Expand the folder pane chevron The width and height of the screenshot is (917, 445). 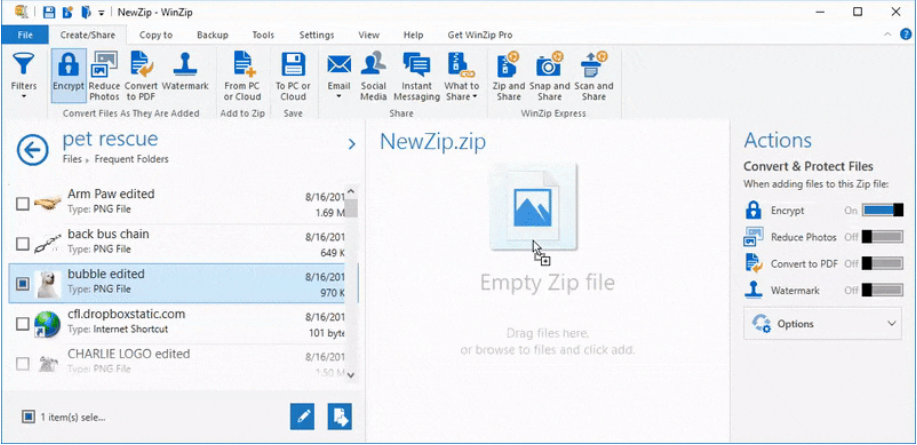(x=351, y=144)
